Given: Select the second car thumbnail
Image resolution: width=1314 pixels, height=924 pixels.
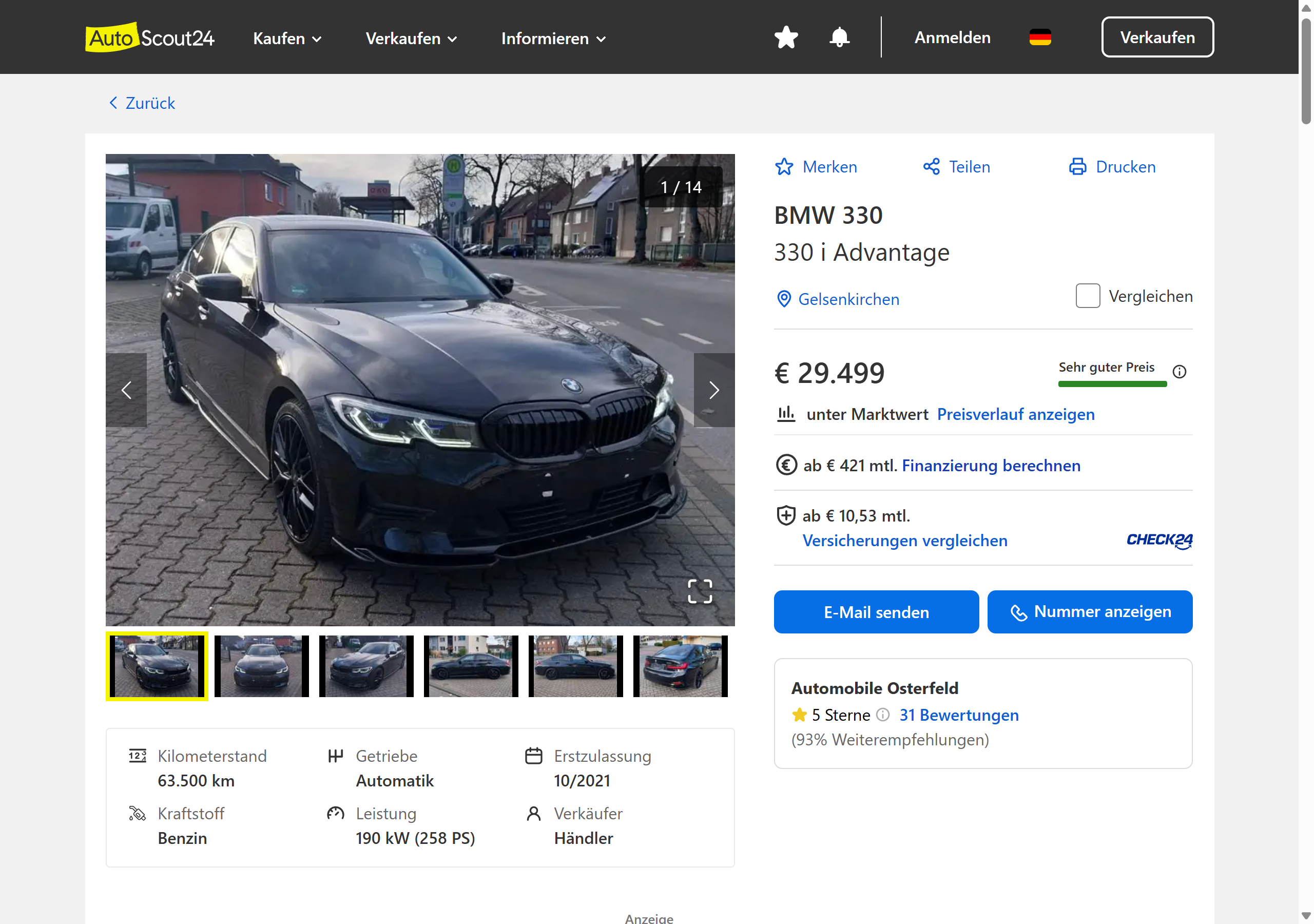Looking at the screenshot, I should [x=262, y=666].
